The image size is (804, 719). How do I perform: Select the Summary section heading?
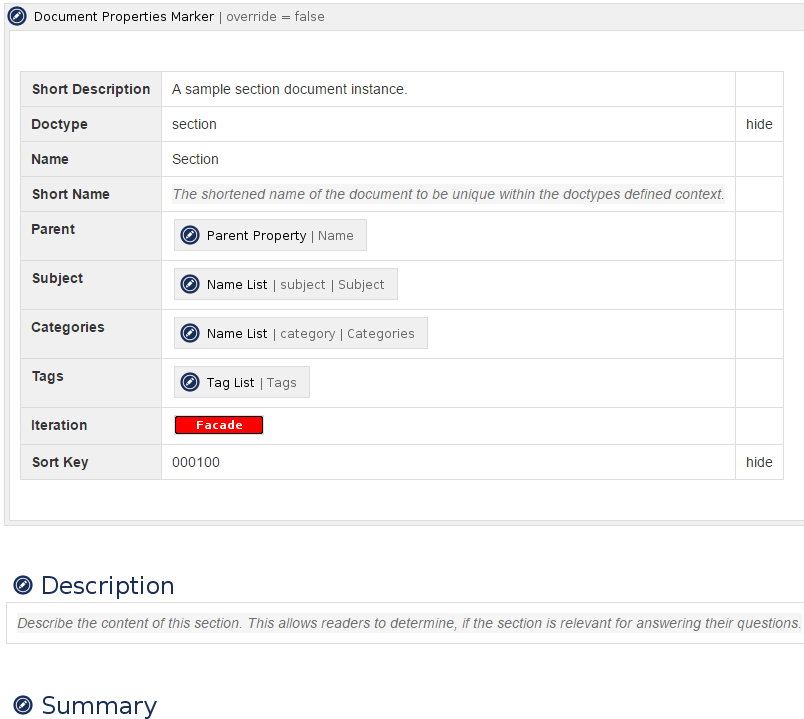point(97,705)
